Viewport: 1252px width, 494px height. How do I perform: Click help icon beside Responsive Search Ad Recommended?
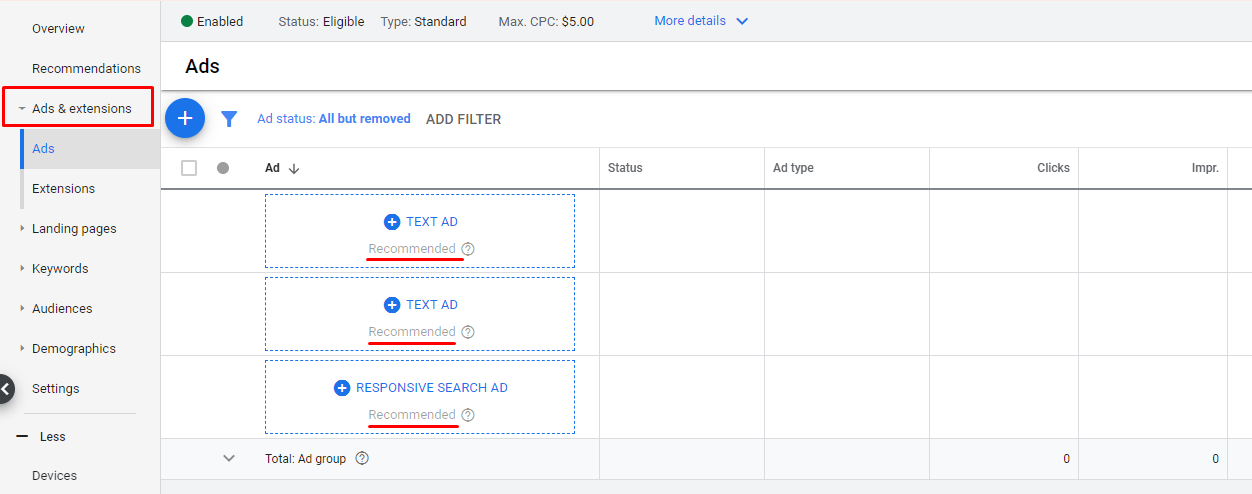click(468, 415)
